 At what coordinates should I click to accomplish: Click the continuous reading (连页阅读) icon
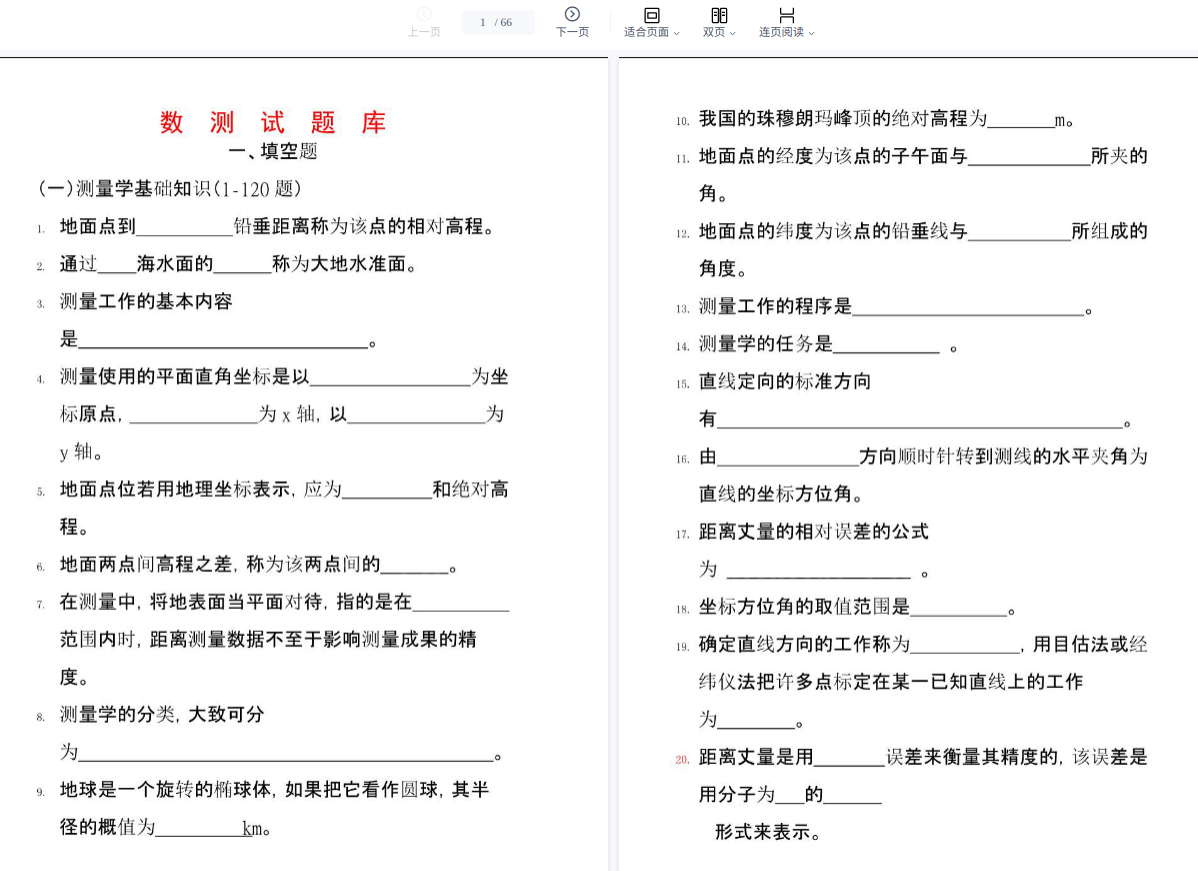787,15
